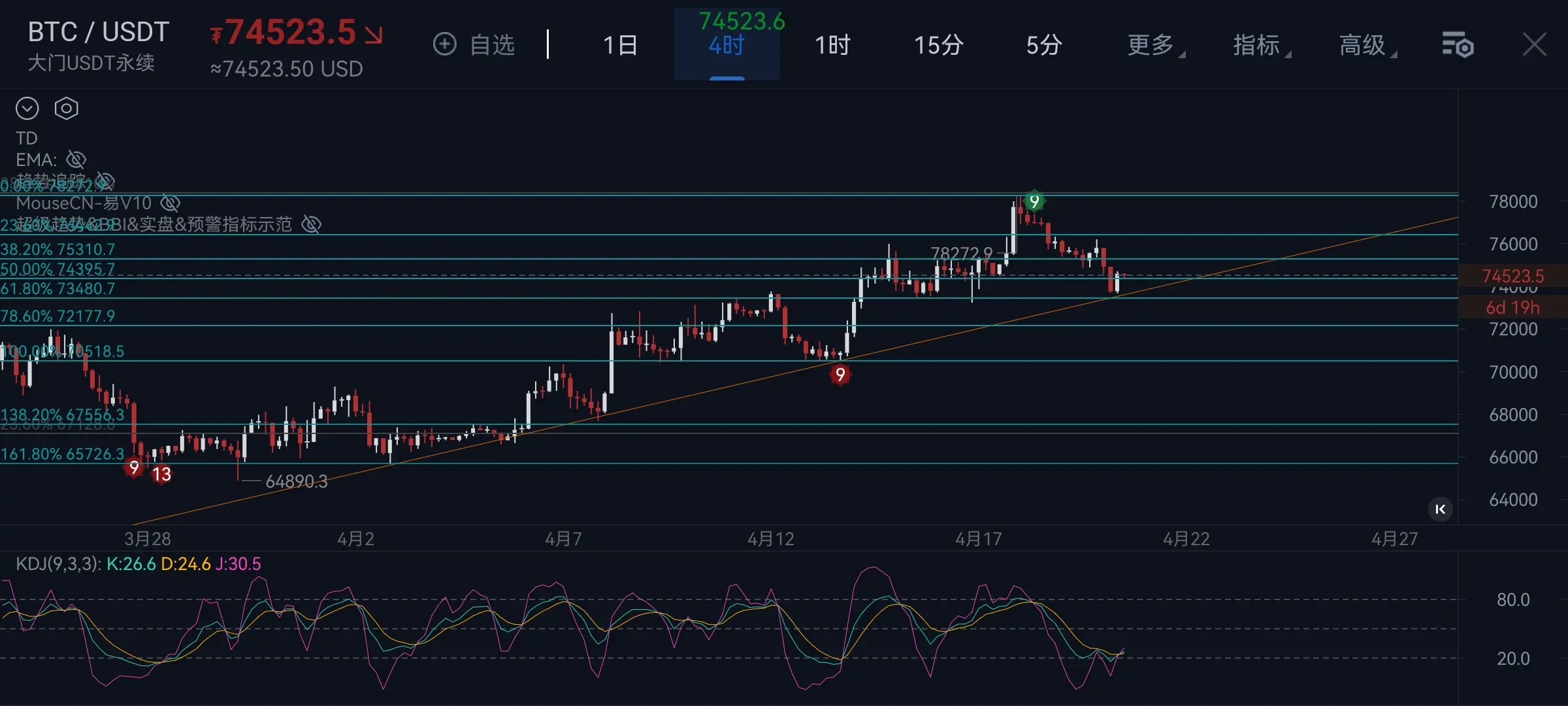The image size is (1568, 706).
Task: Click the red TD 13 marker
Action: tap(161, 474)
